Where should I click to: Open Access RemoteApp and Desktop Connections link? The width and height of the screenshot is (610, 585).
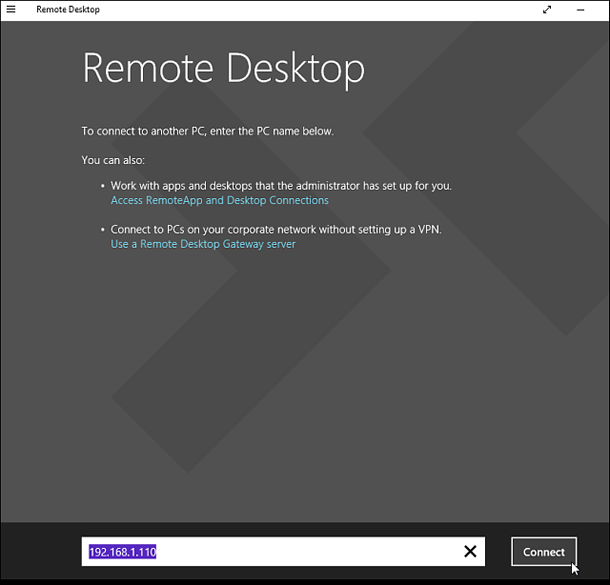(219, 200)
